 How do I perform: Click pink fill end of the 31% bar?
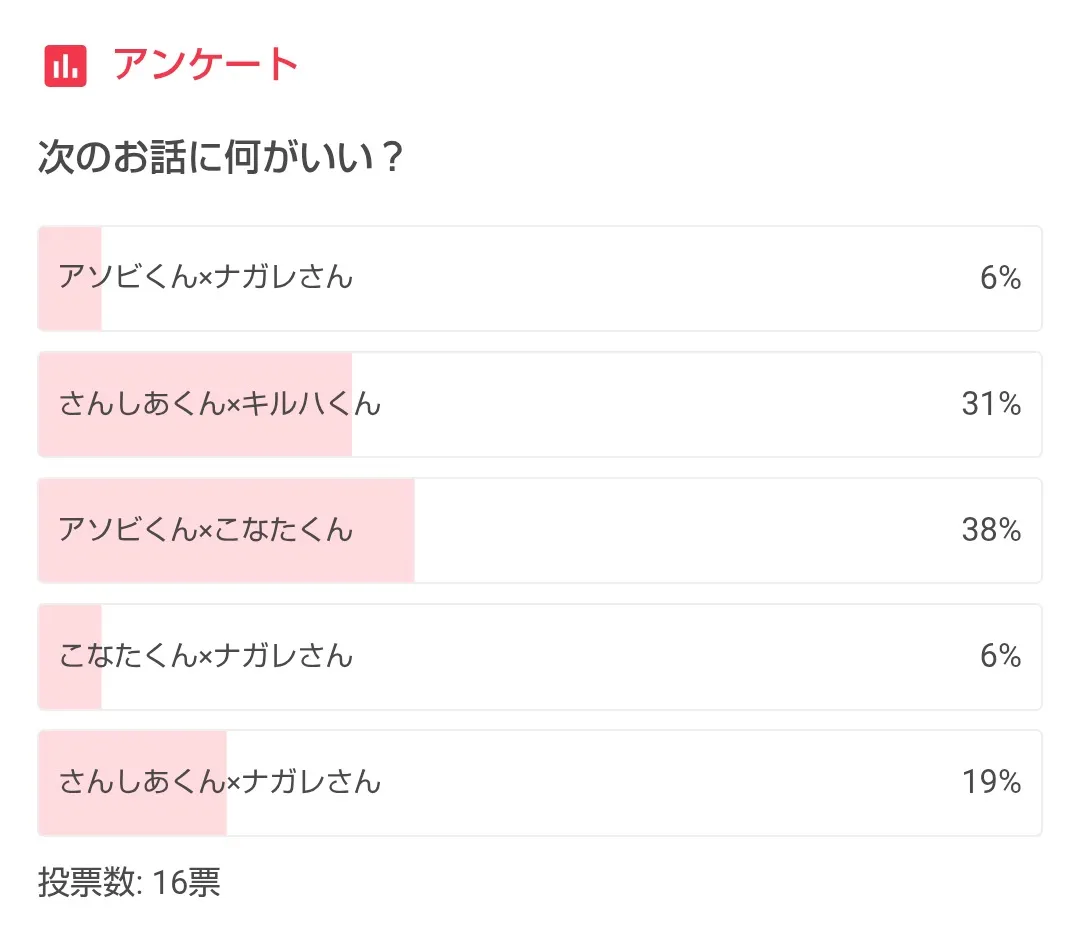[340, 435]
